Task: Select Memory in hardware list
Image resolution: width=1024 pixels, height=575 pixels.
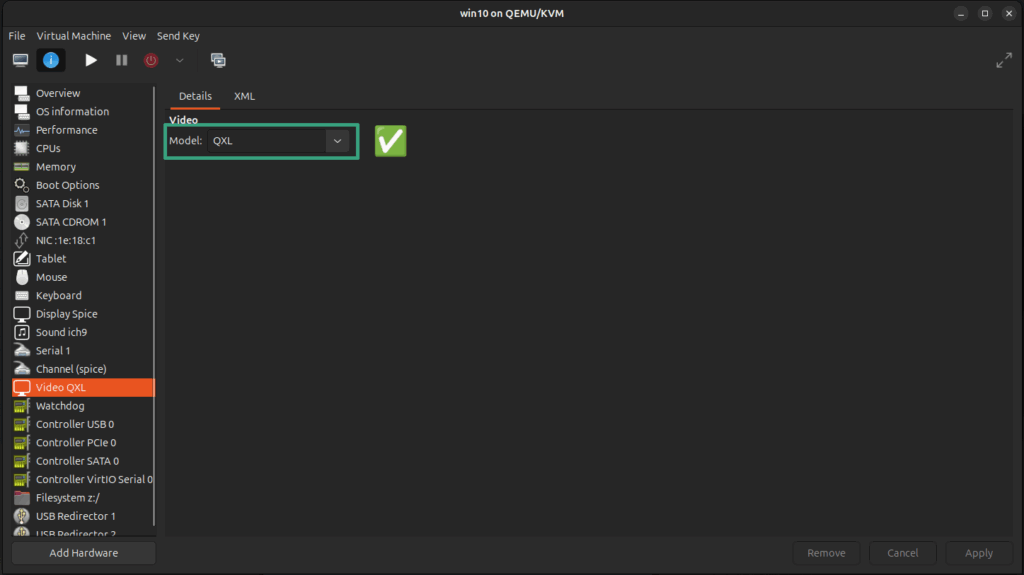Action: pyautogui.click(x=83, y=167)
